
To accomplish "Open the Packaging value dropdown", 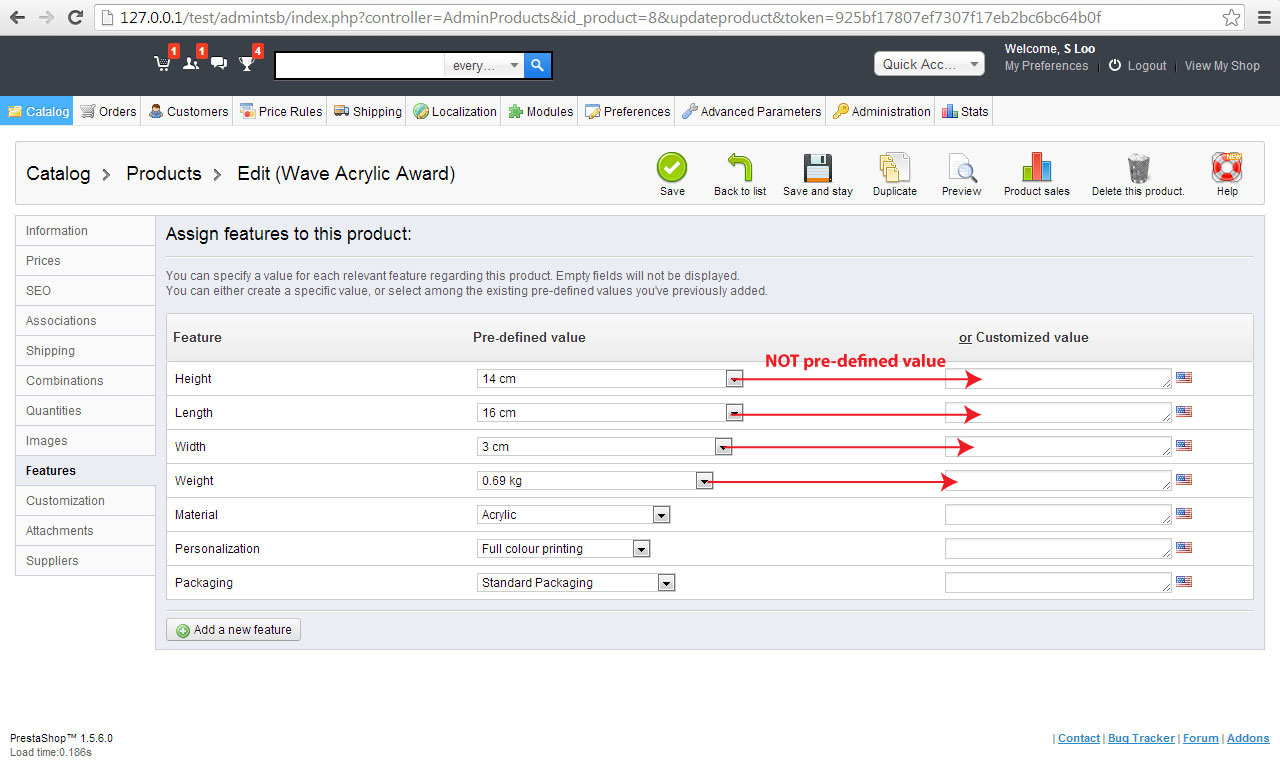I will coord(577,583).
